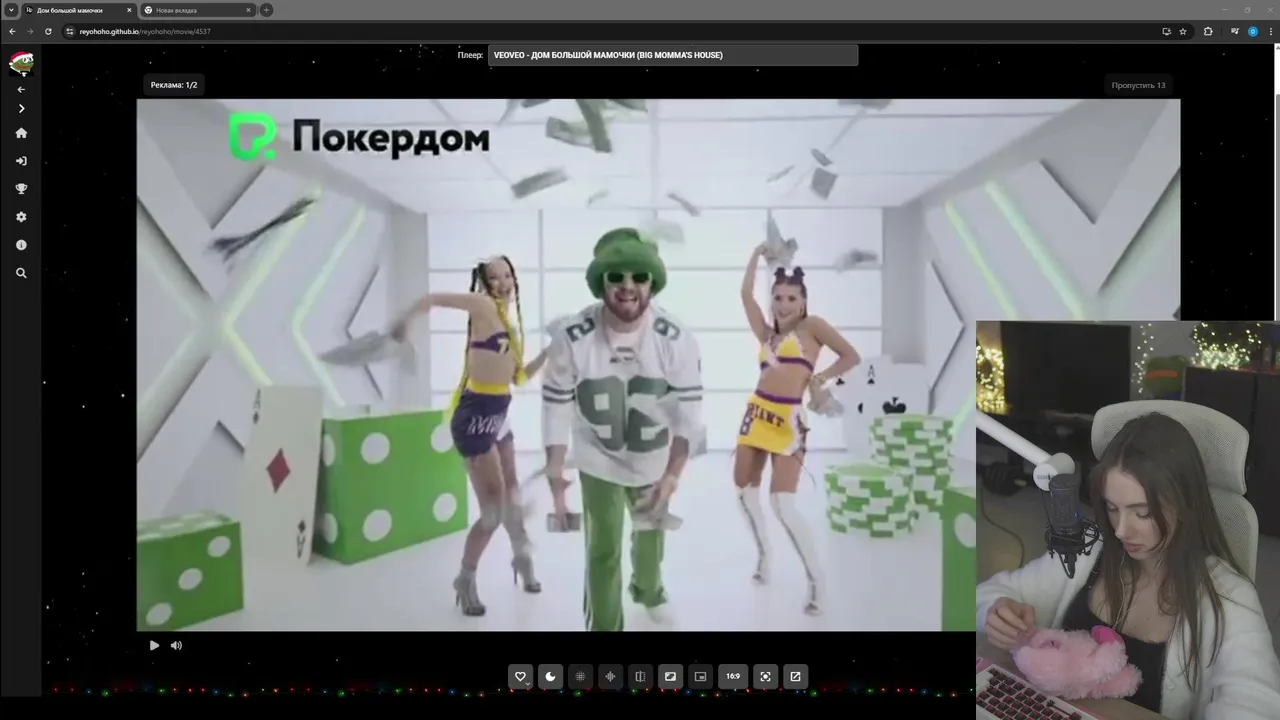Close the Новая вкладка tab
Image resolution: width=1280 pixels, height=720 pixels.
248,10
